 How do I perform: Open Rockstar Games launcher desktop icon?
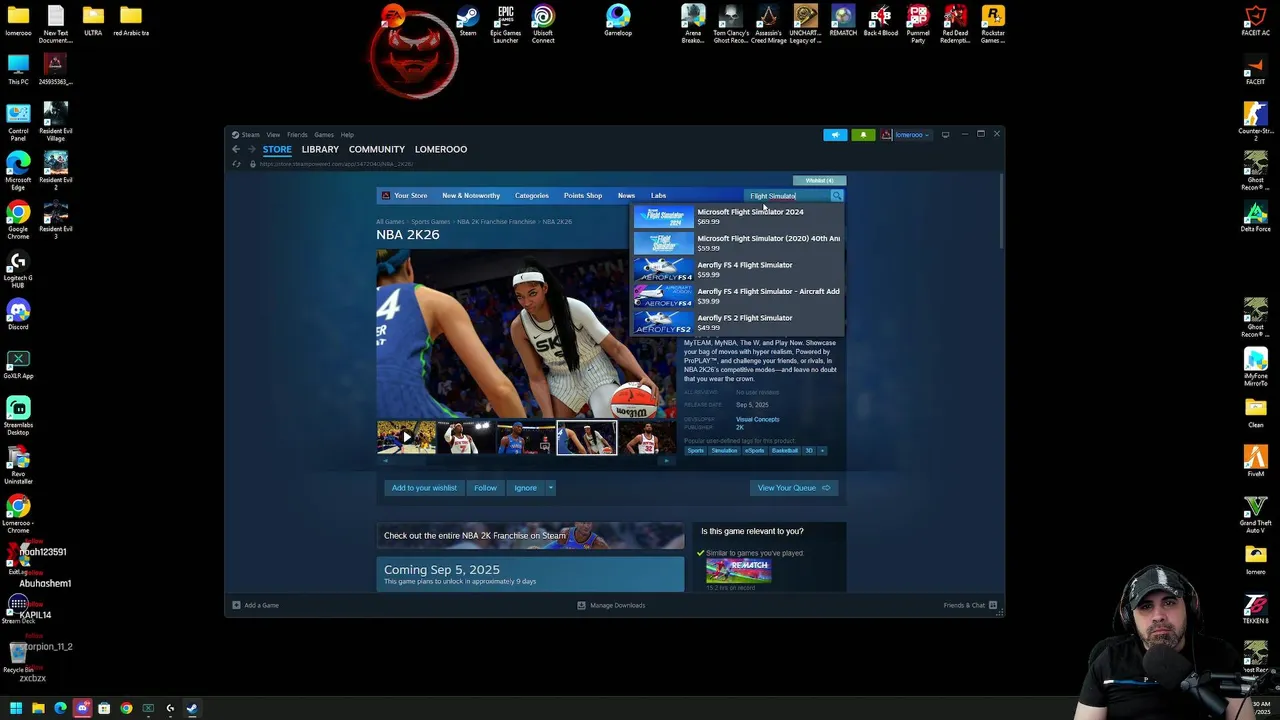993,24
